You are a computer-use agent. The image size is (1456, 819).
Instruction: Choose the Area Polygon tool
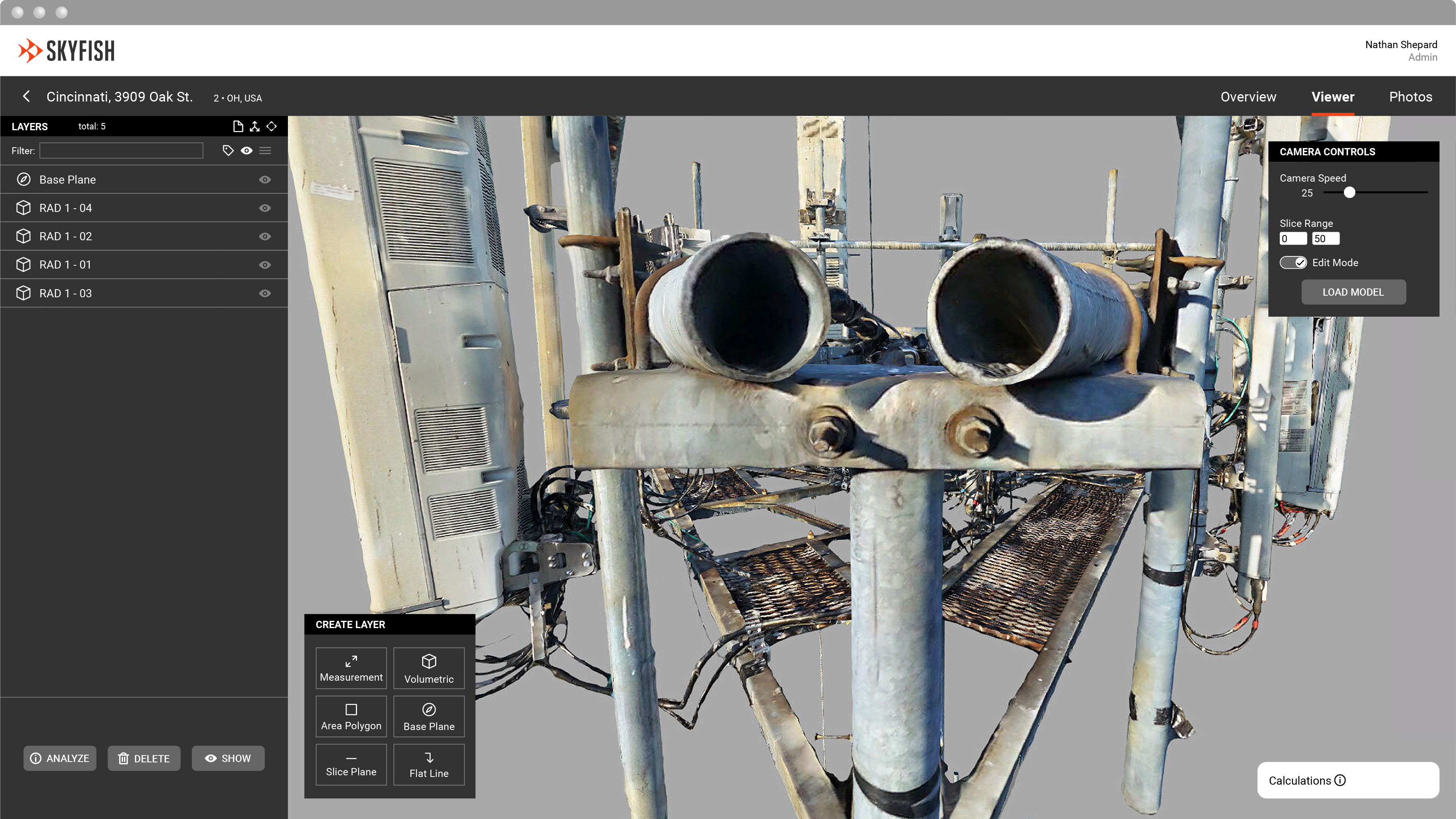pyautogui.click(x=351, y=716)
